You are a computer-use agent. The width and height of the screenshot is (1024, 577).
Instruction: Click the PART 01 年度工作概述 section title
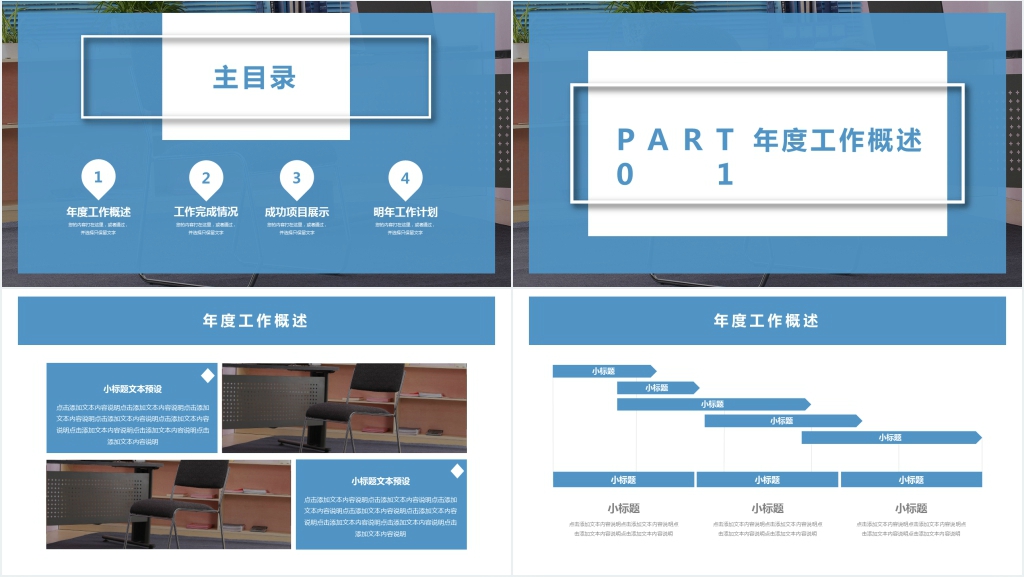coord(767,156)
